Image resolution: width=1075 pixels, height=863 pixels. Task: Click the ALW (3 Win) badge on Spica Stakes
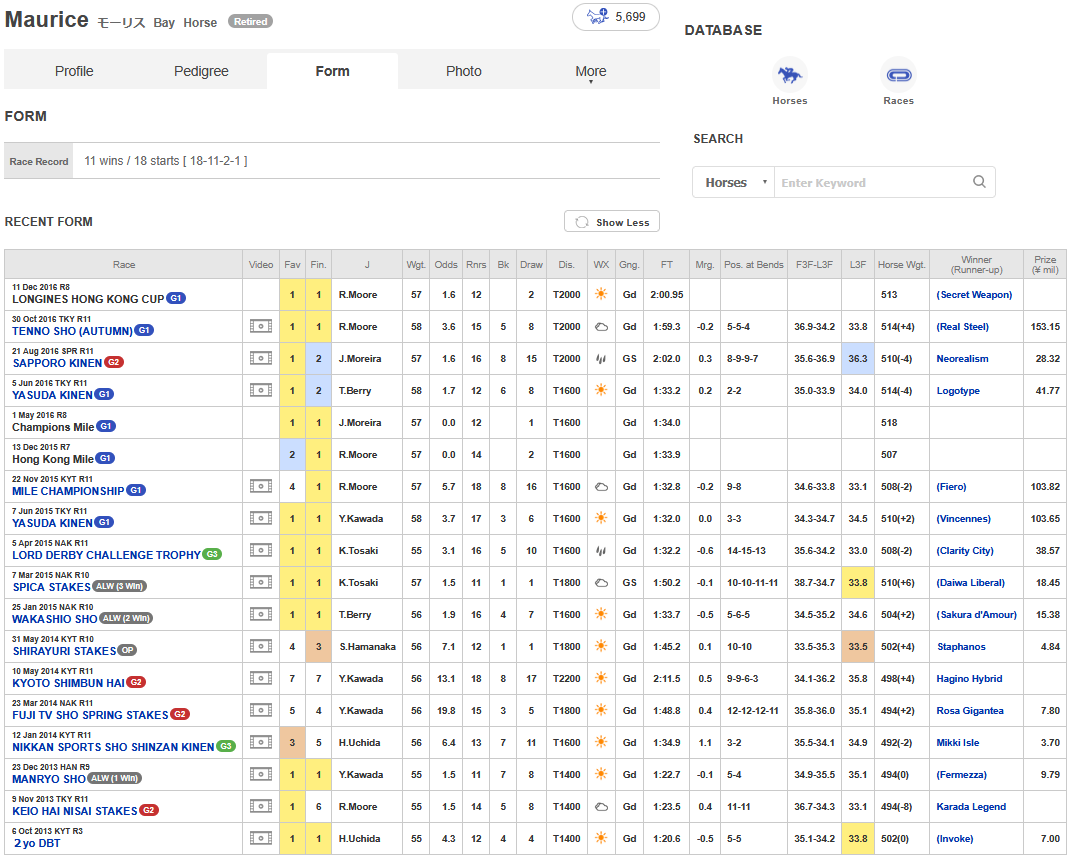pyautogui.click(x=120, y=587)
